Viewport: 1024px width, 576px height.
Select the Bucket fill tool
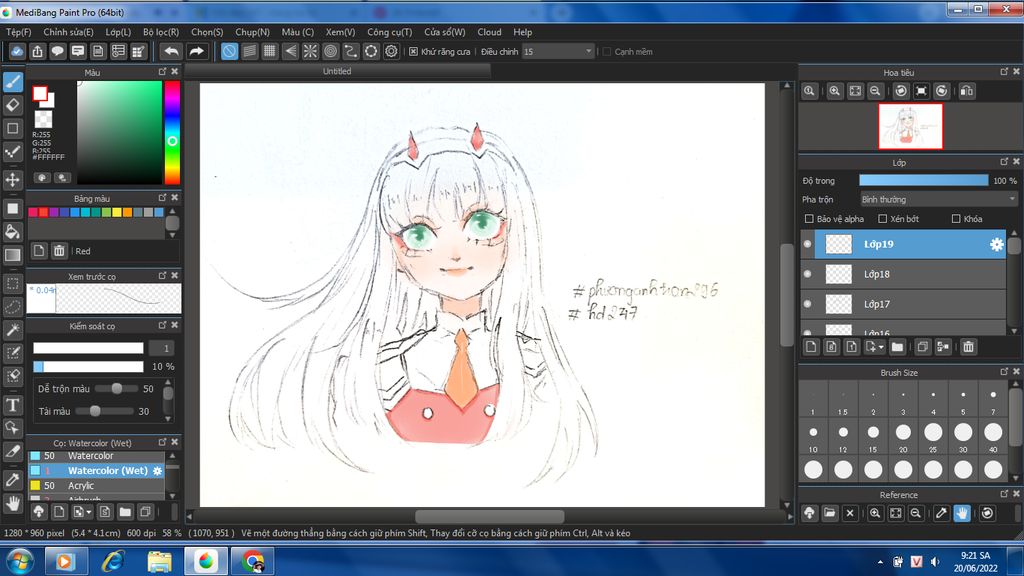(x=13, y=232)
